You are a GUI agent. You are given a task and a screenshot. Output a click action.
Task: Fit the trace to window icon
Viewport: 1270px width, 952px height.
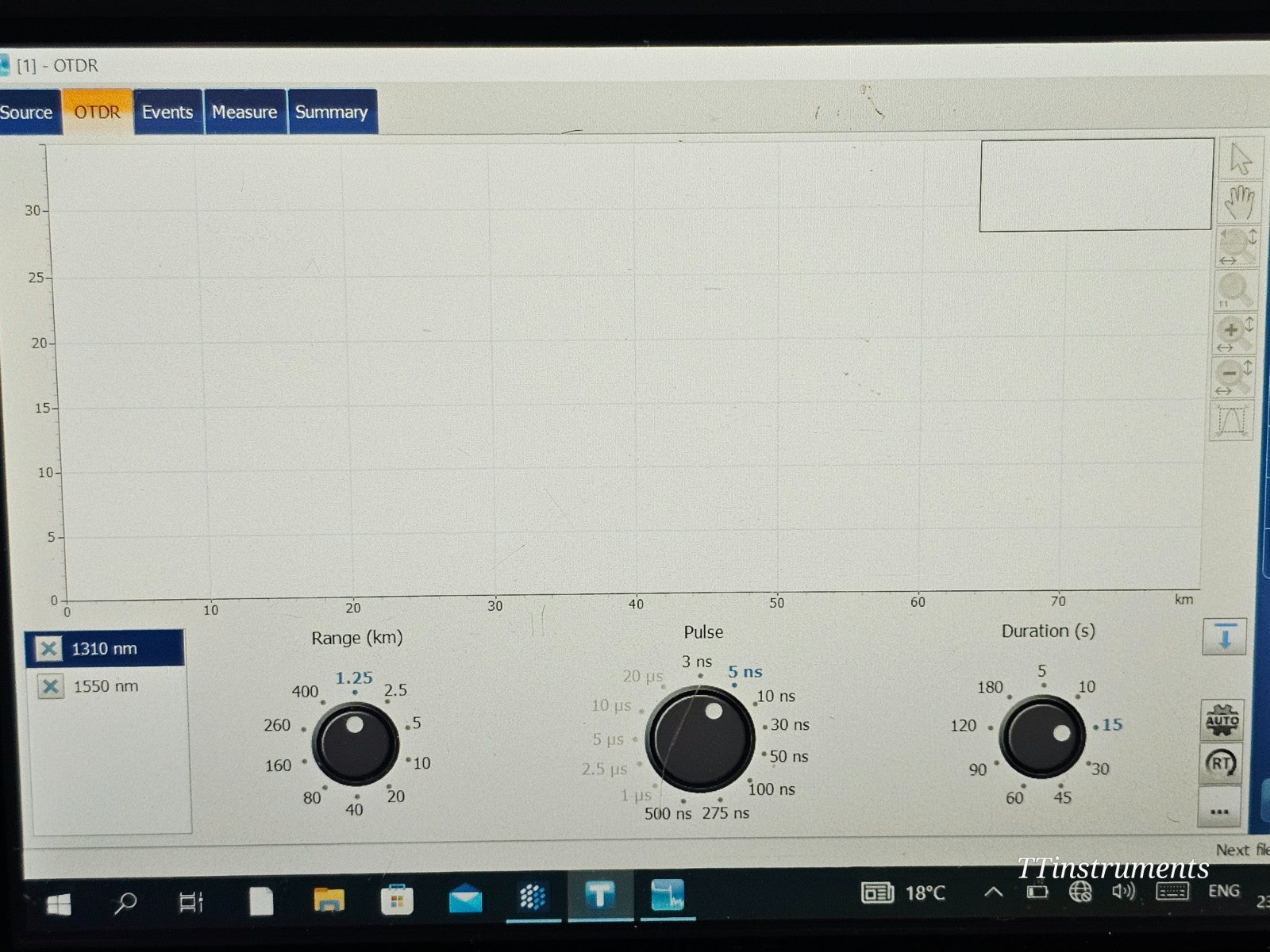[x=1230, y=420]
